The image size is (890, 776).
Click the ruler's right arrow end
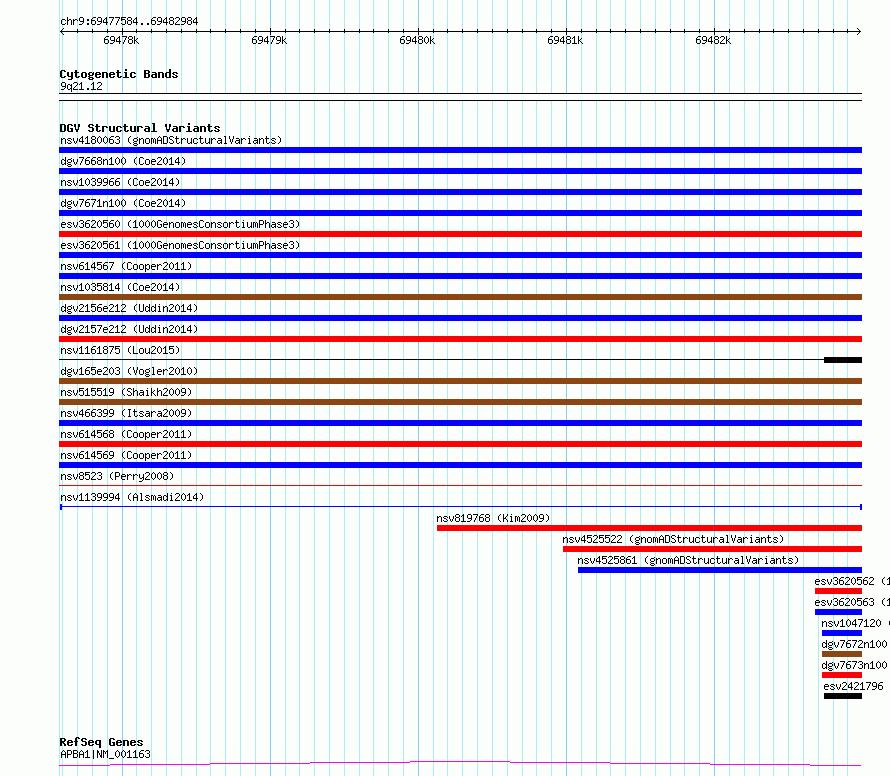[859, 31]
